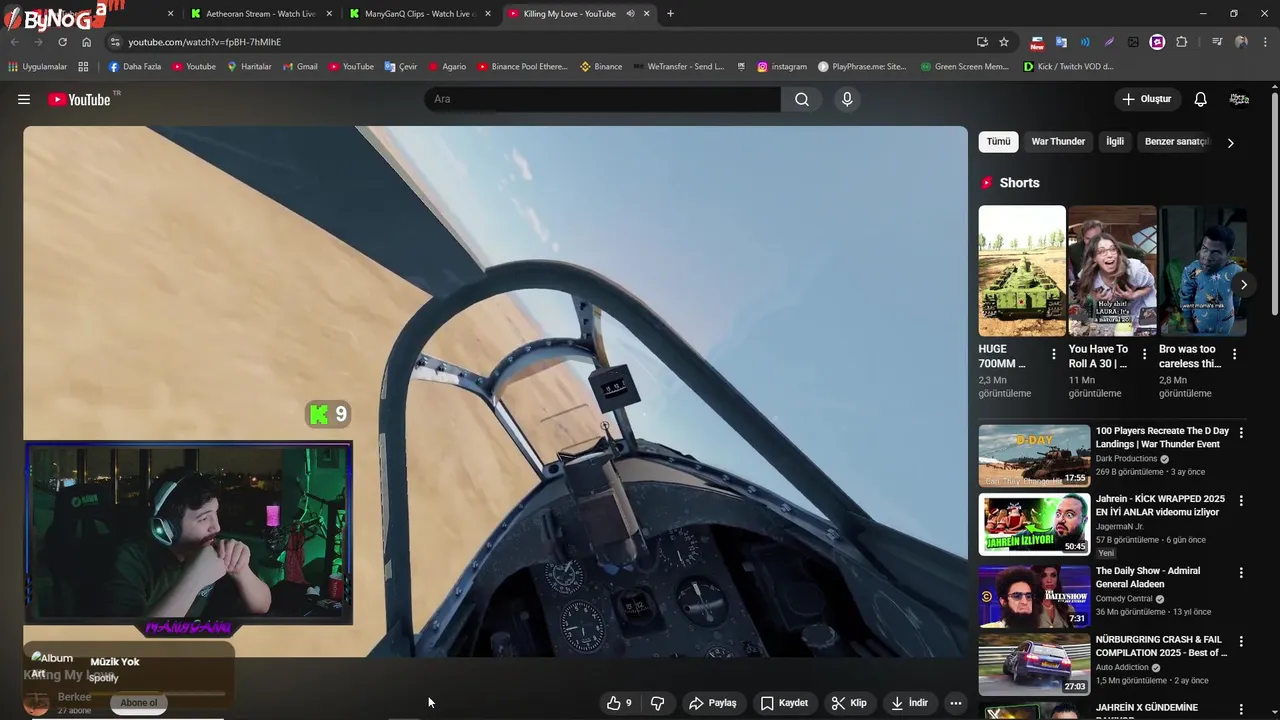Select the 'Benzer sanatçı' filter chip

tap(1177, 142)
